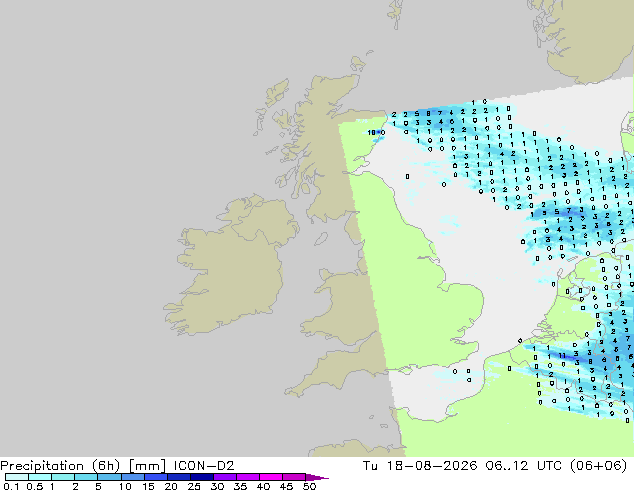Pick the 40–45 mm bright magenta swatch

point(270,477)
